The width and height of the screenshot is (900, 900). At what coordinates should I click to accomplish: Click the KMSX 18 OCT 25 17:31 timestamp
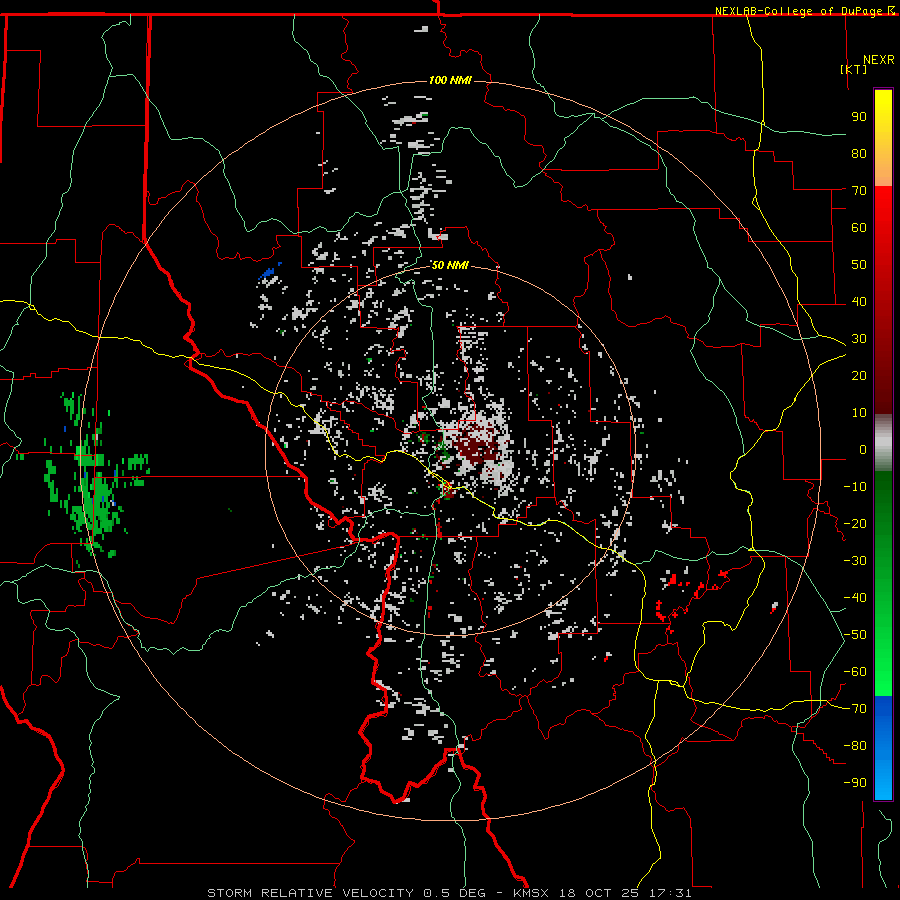click(602, 893)
